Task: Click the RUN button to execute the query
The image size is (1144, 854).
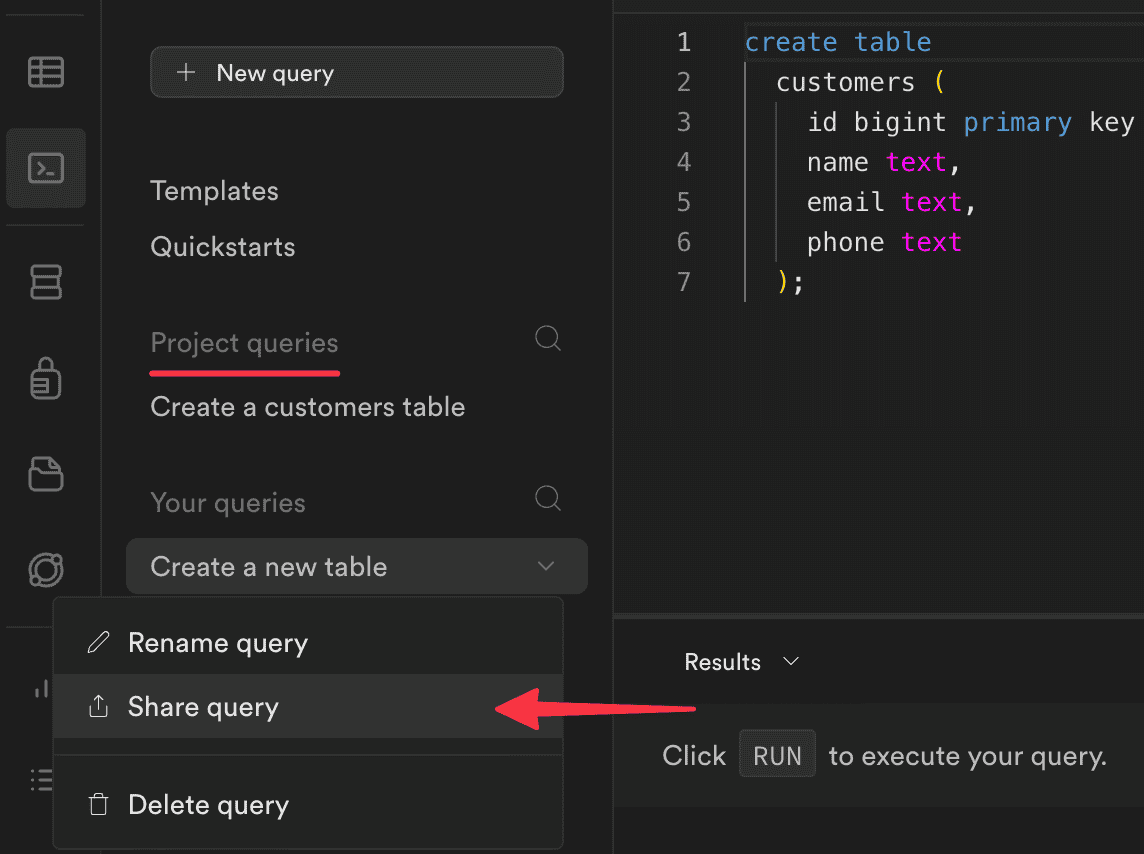Action: click(777, 754)
